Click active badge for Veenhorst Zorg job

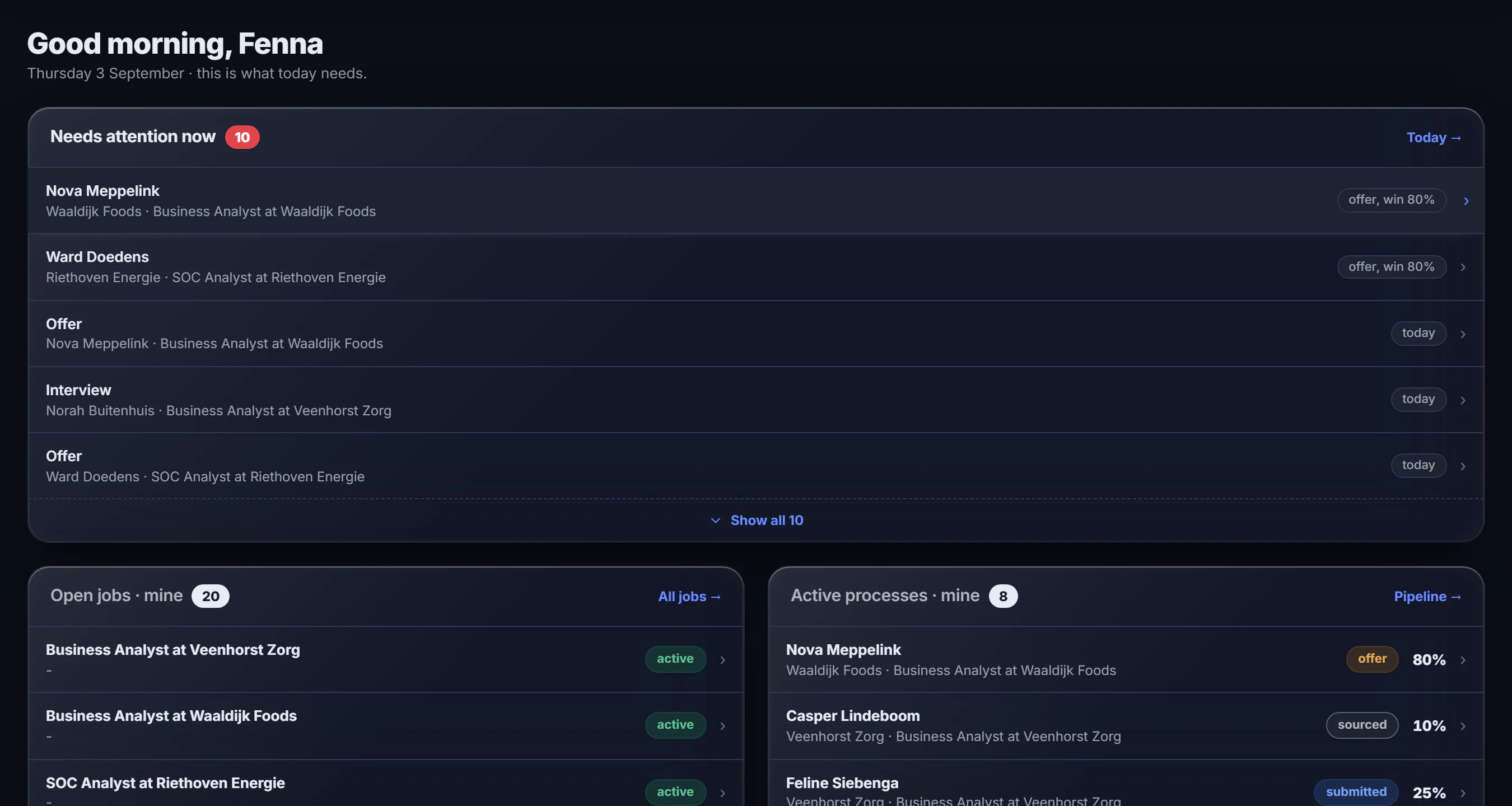point(675,659)
